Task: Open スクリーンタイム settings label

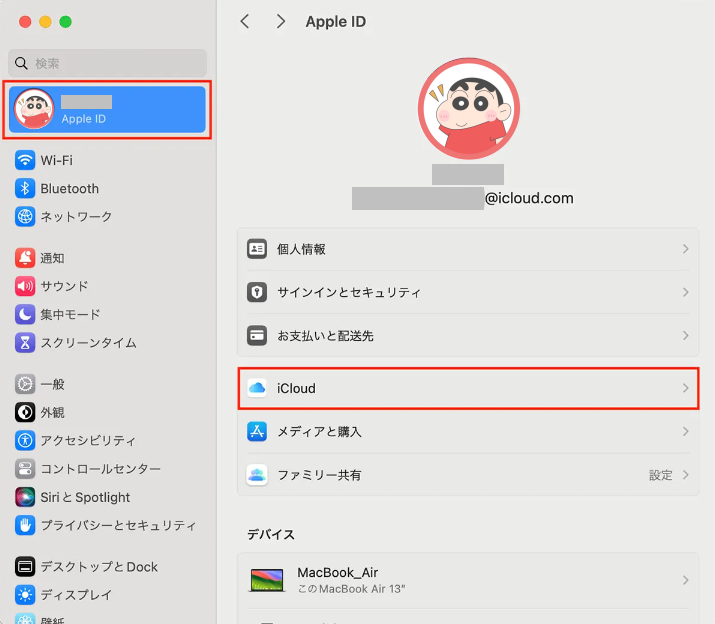Action: 88,343
